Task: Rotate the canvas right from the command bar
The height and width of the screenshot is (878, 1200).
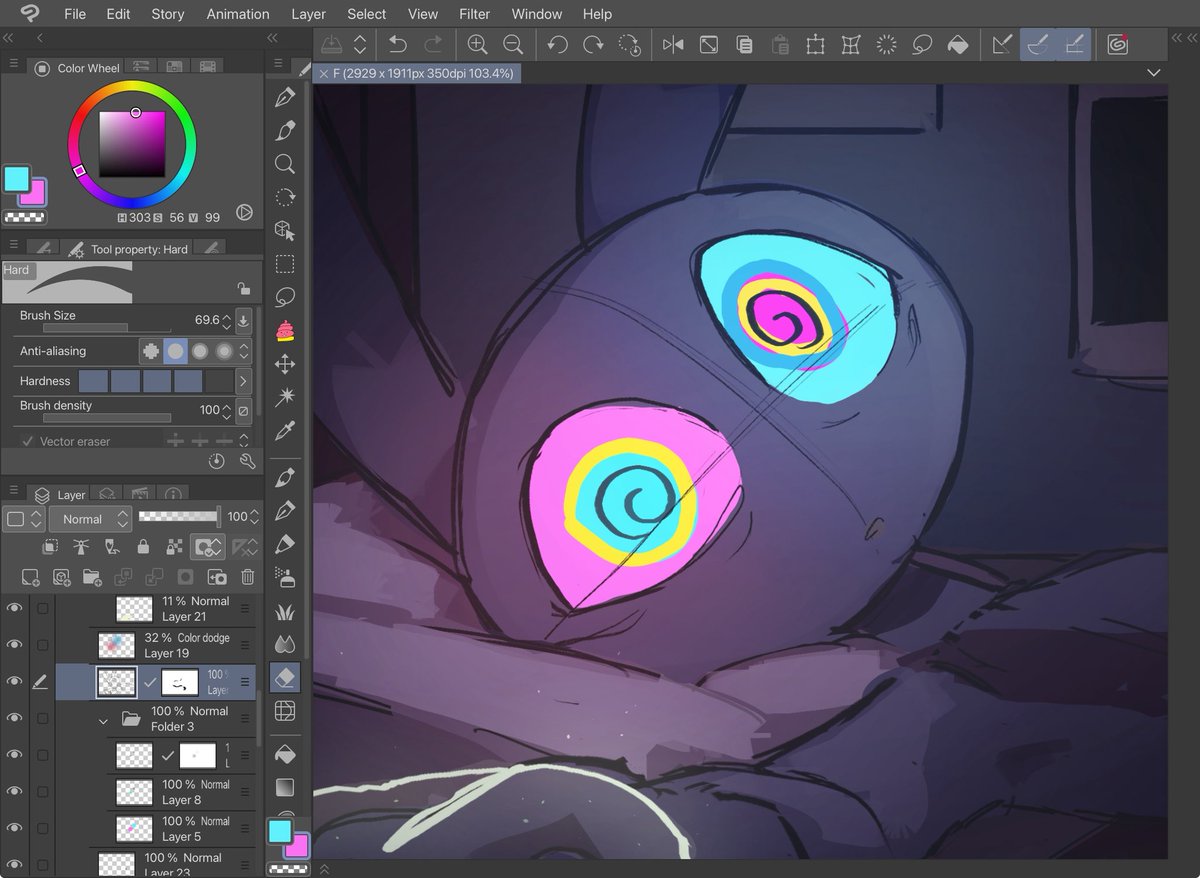Action: 593,44
